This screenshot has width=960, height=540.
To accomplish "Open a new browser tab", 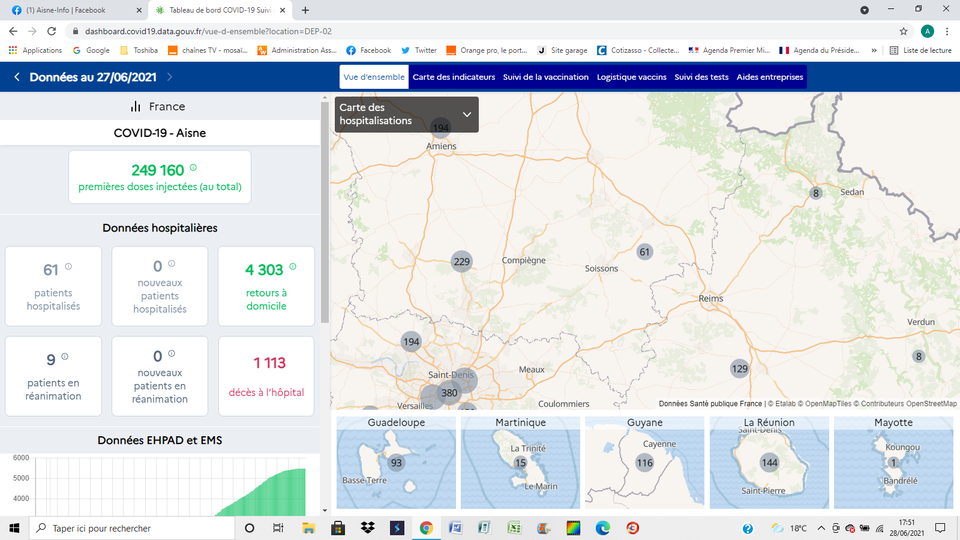I will click(x=305, y=10).
